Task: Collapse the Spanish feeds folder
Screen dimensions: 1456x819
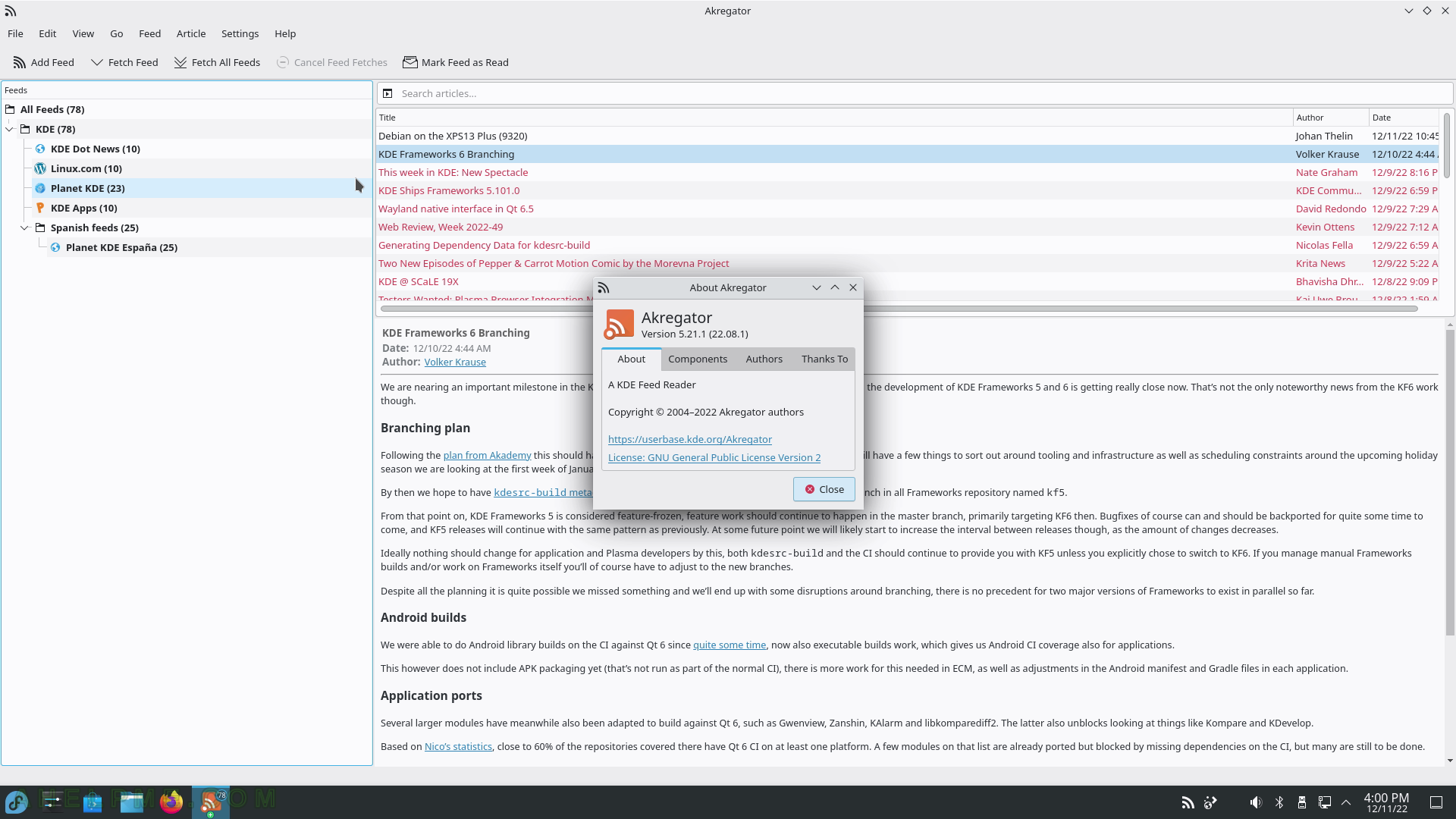Action: coord(24,227)
